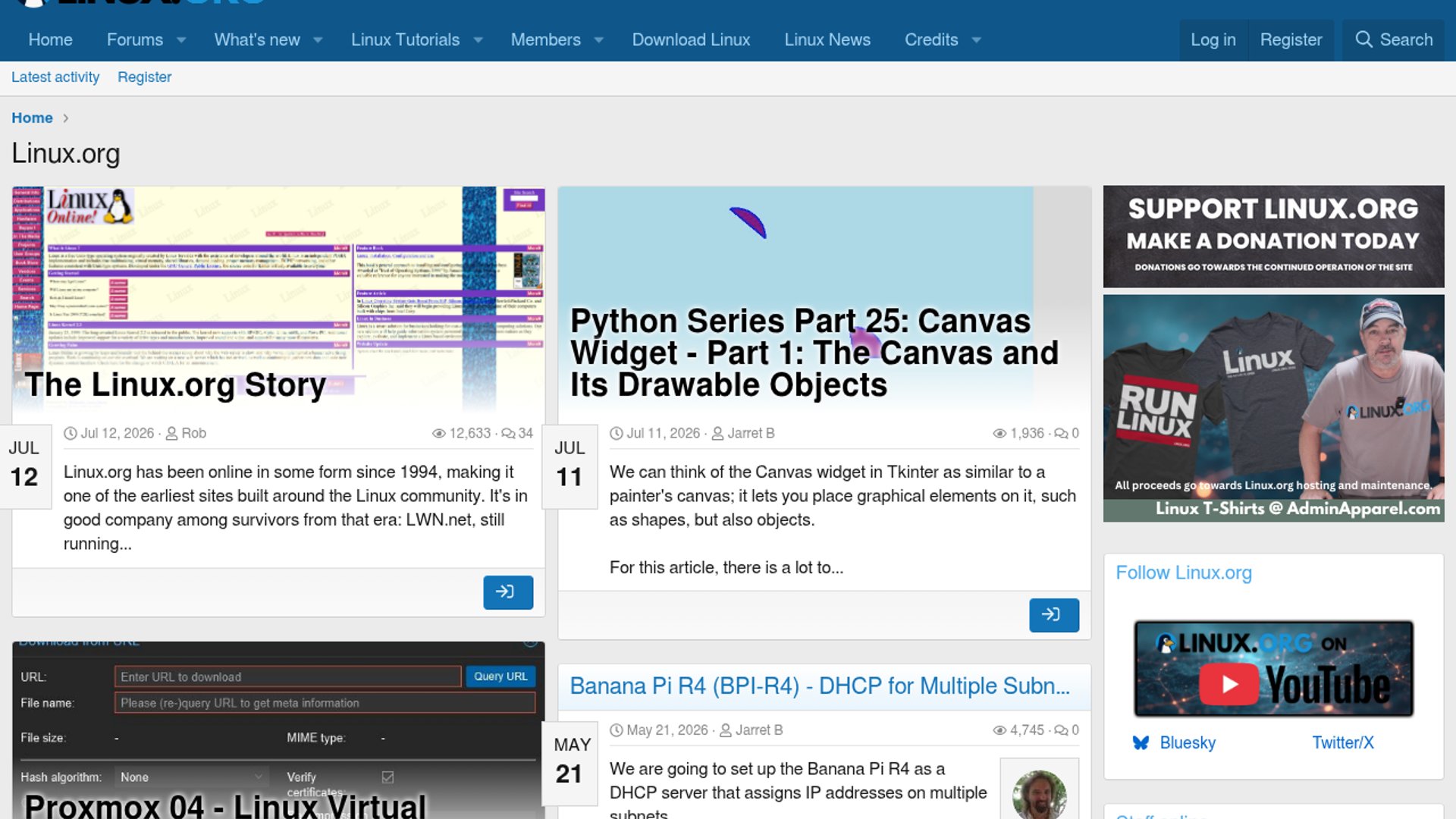Go to the Linux News tab

pos(827,39)
